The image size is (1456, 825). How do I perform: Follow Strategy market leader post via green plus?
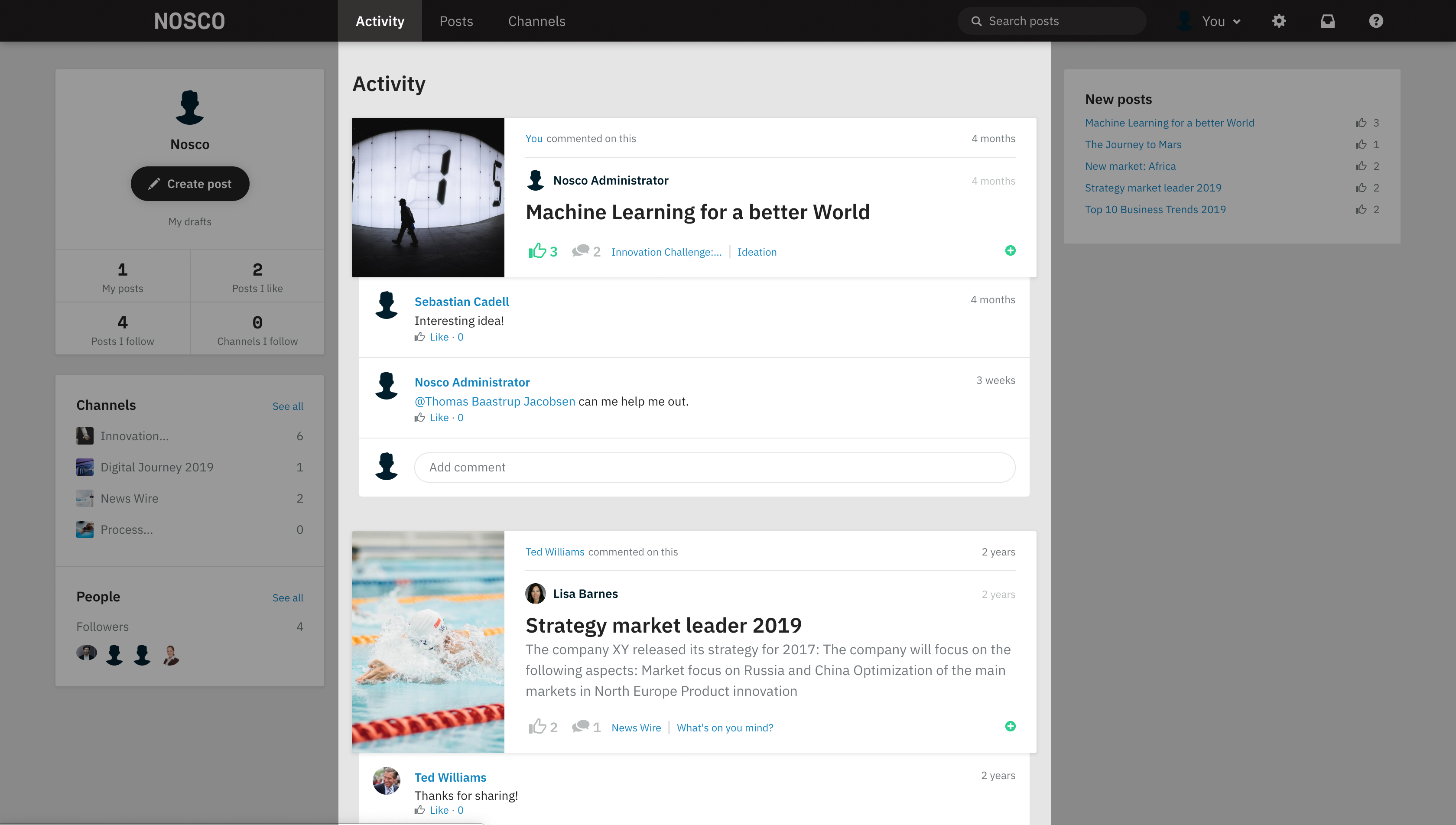[x=1010, y=726]
